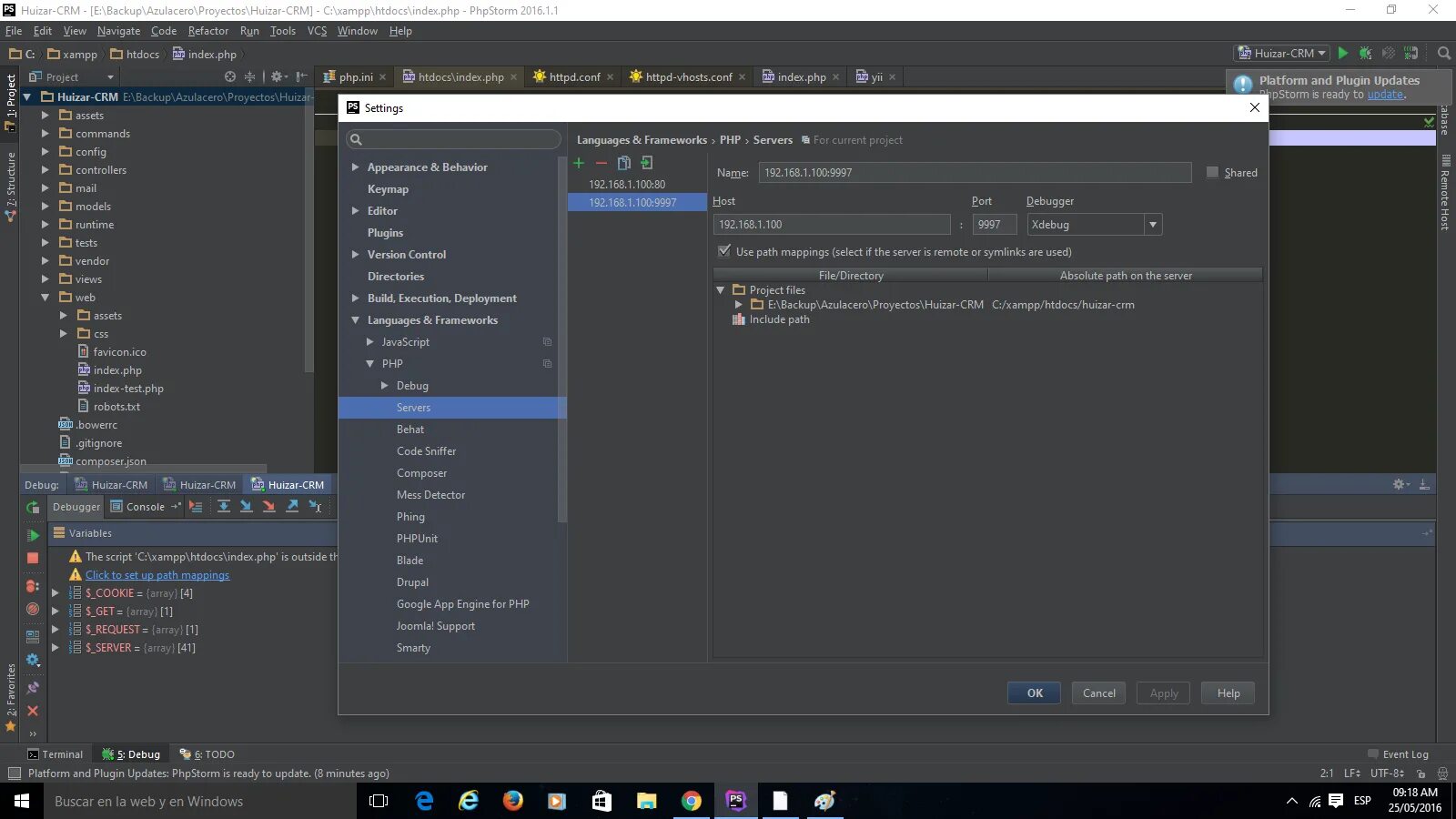
Task: Expand the vendor folder in the Project tree
Action: point(45,261)
